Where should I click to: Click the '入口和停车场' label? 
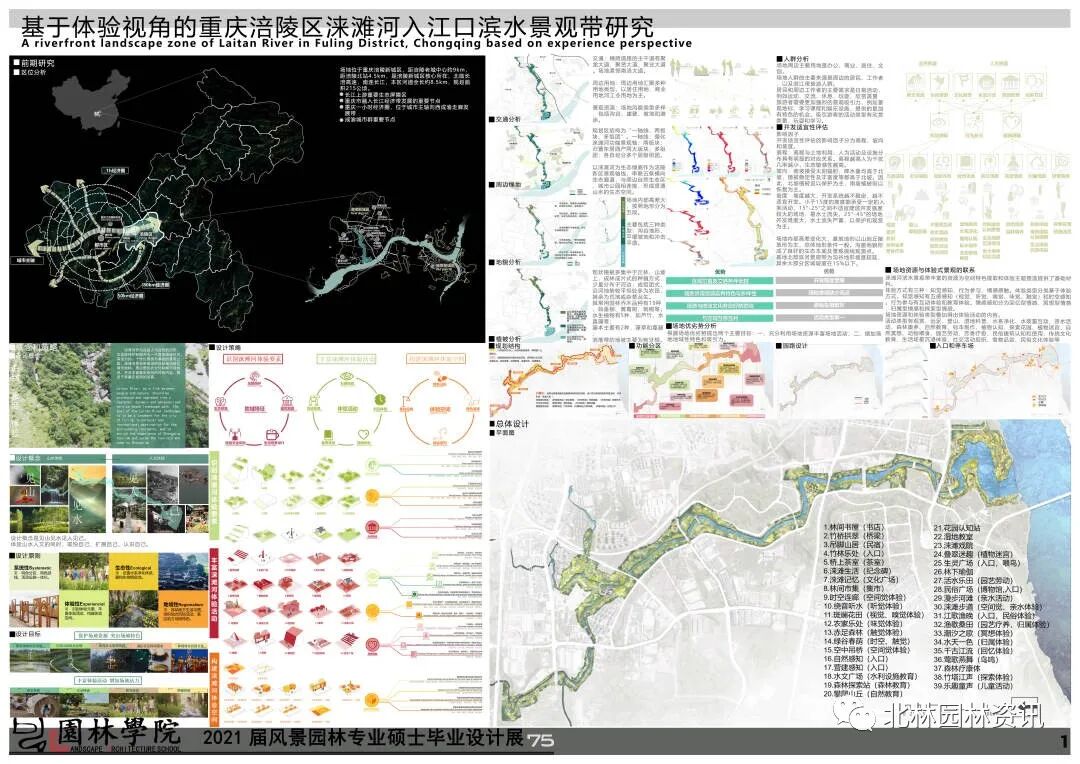tap(951, 346)
